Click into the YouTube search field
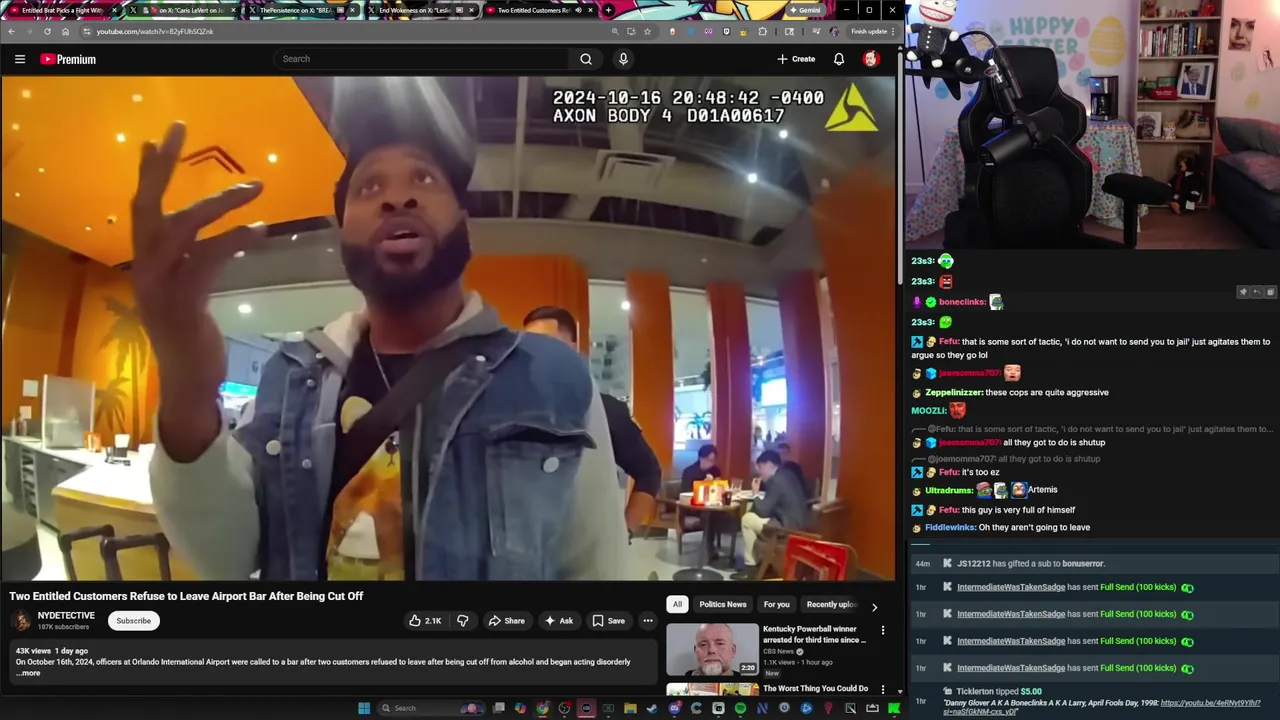The width and height of the screenshot is (1280, 720). coord(420,59)
